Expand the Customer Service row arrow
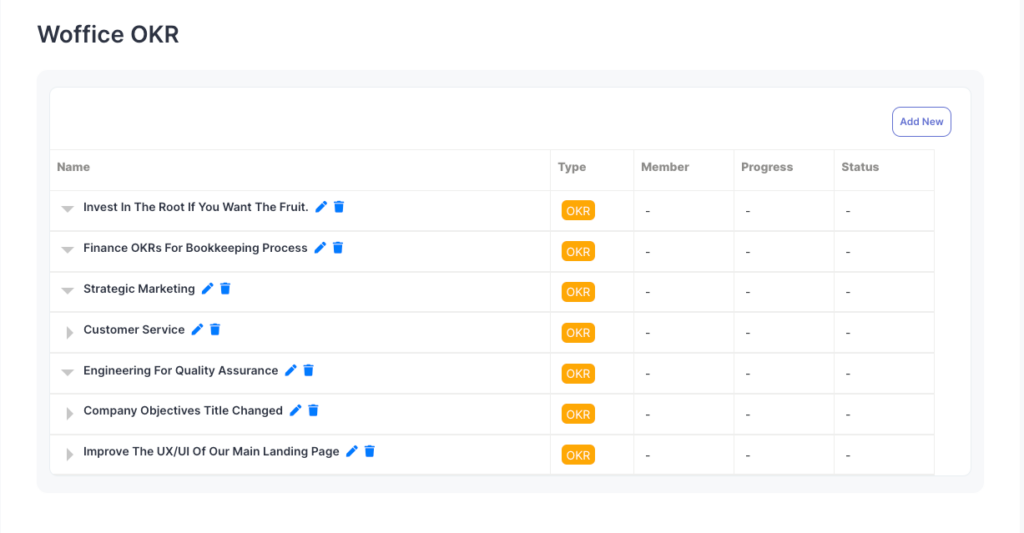This screenshot has height=533, width=1024. (x=69, y=332)
